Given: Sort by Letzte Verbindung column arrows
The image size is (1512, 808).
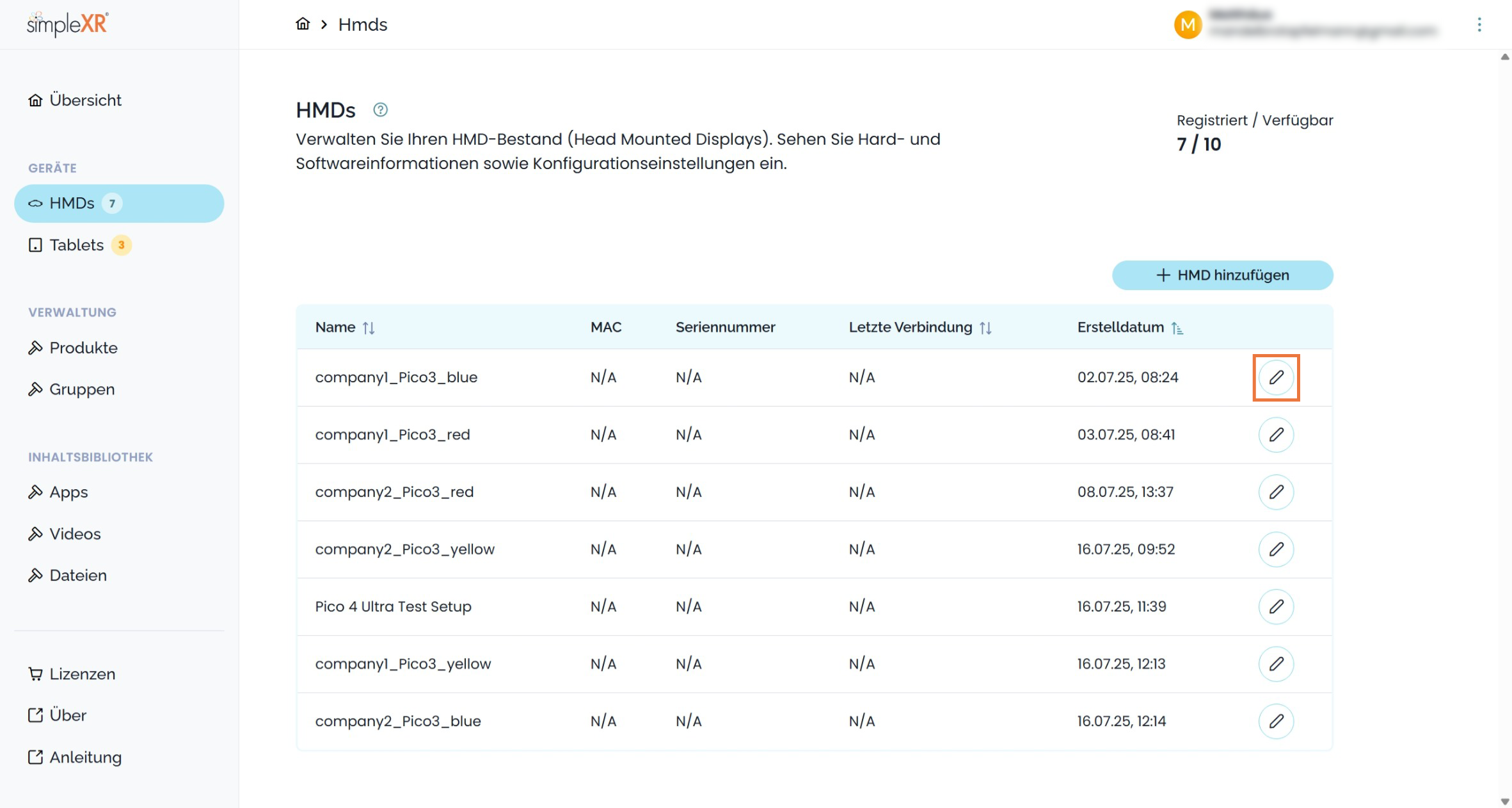Looking at the screenshot, I should point(985,328).
